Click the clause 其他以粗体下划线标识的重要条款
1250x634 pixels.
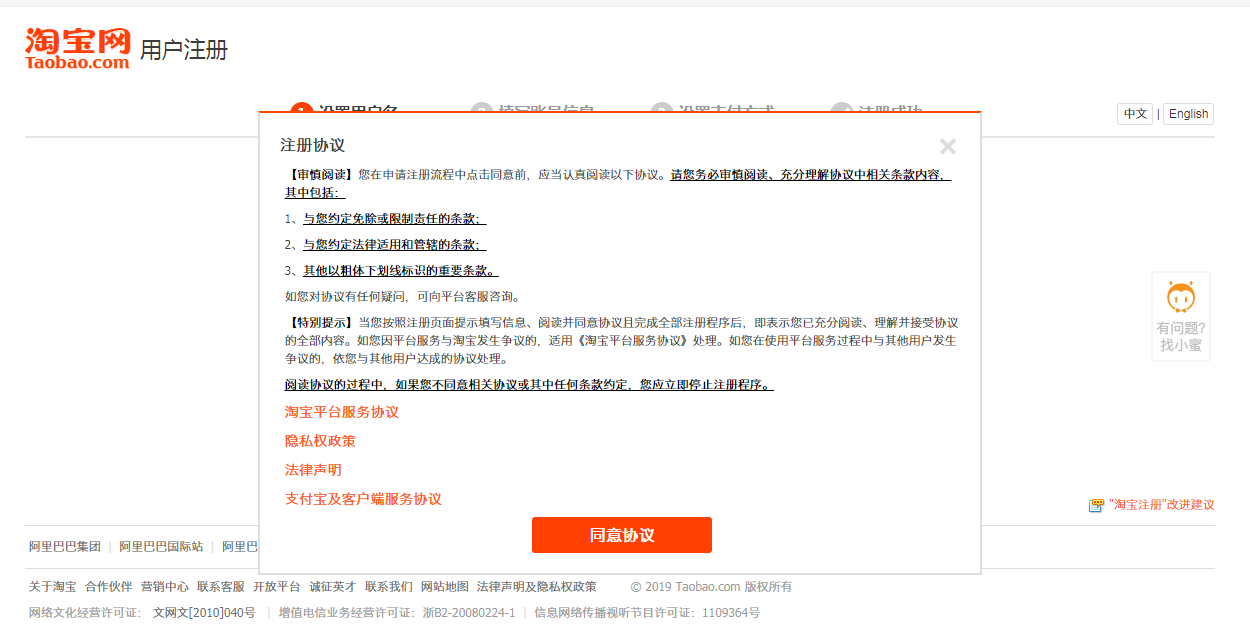(400, 271)
